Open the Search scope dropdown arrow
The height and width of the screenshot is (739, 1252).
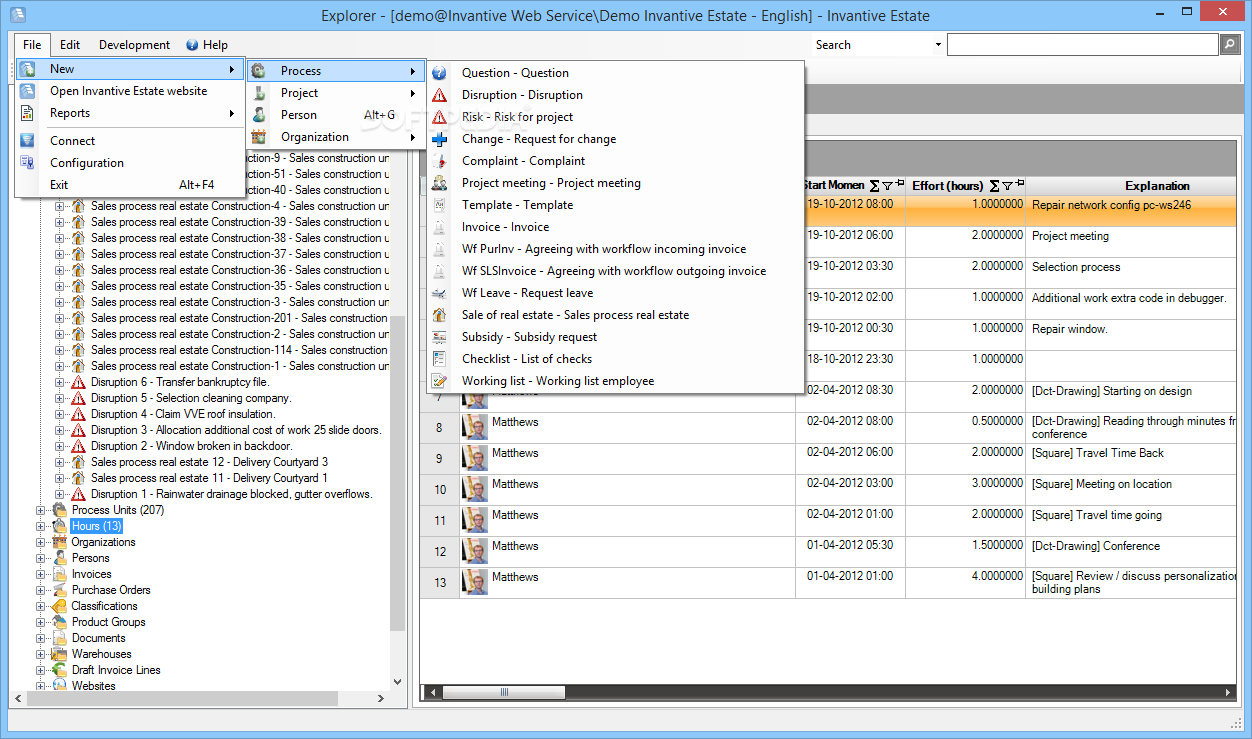point(938,45)
